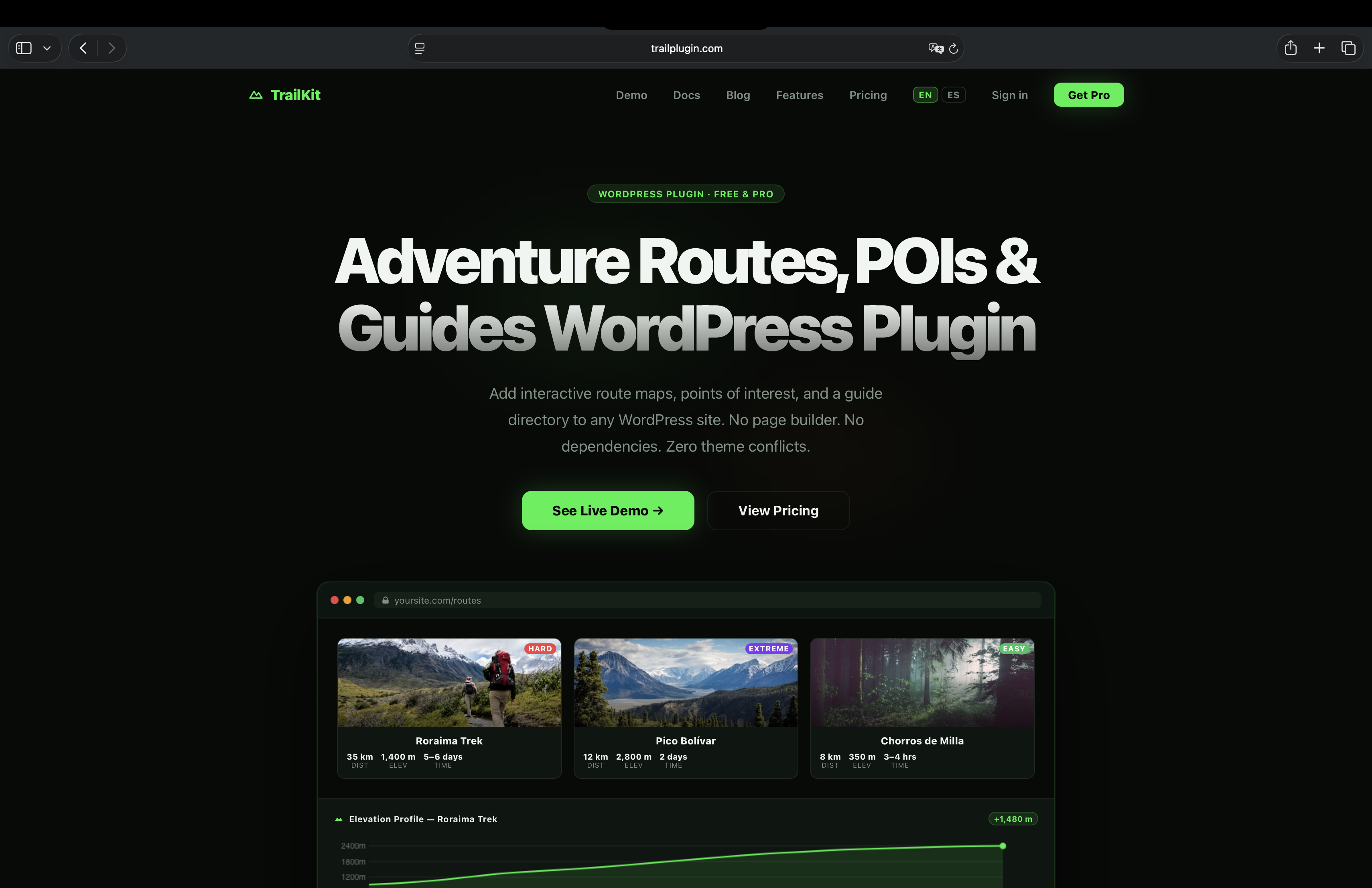This screenshot has width=1372, height=888.
Task: Click the green dot in the mock browser window
Action: pos(360,600)
